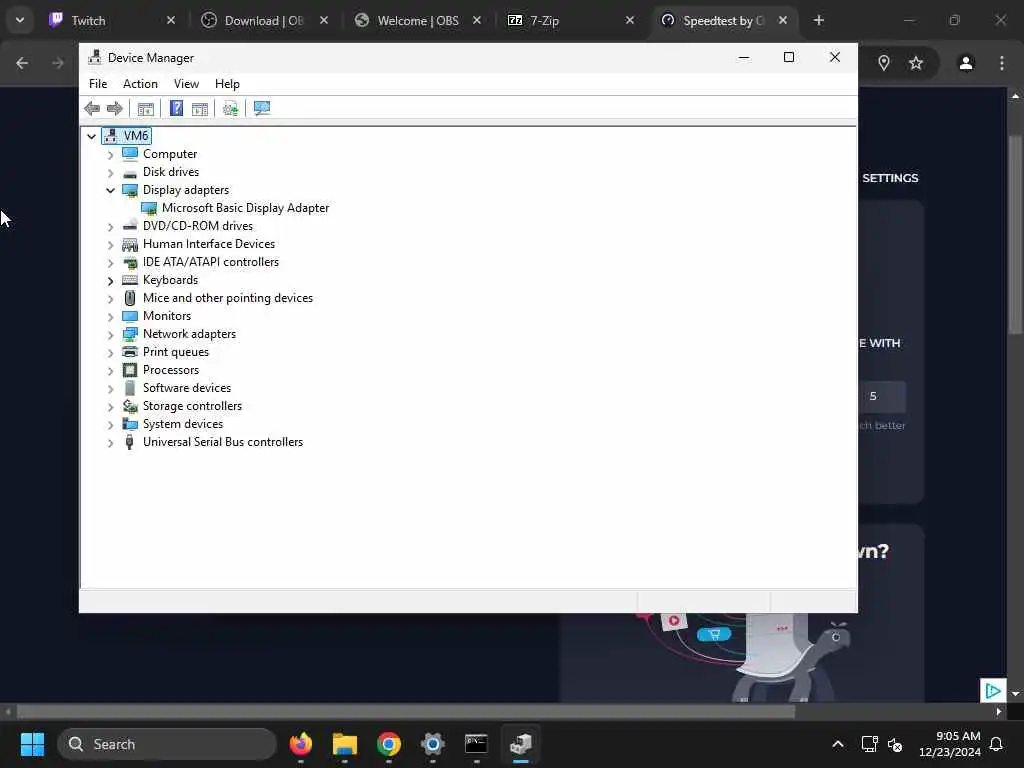
Task: Click the rating 5 box on Speedtest page
Action: tap(882, 396)
